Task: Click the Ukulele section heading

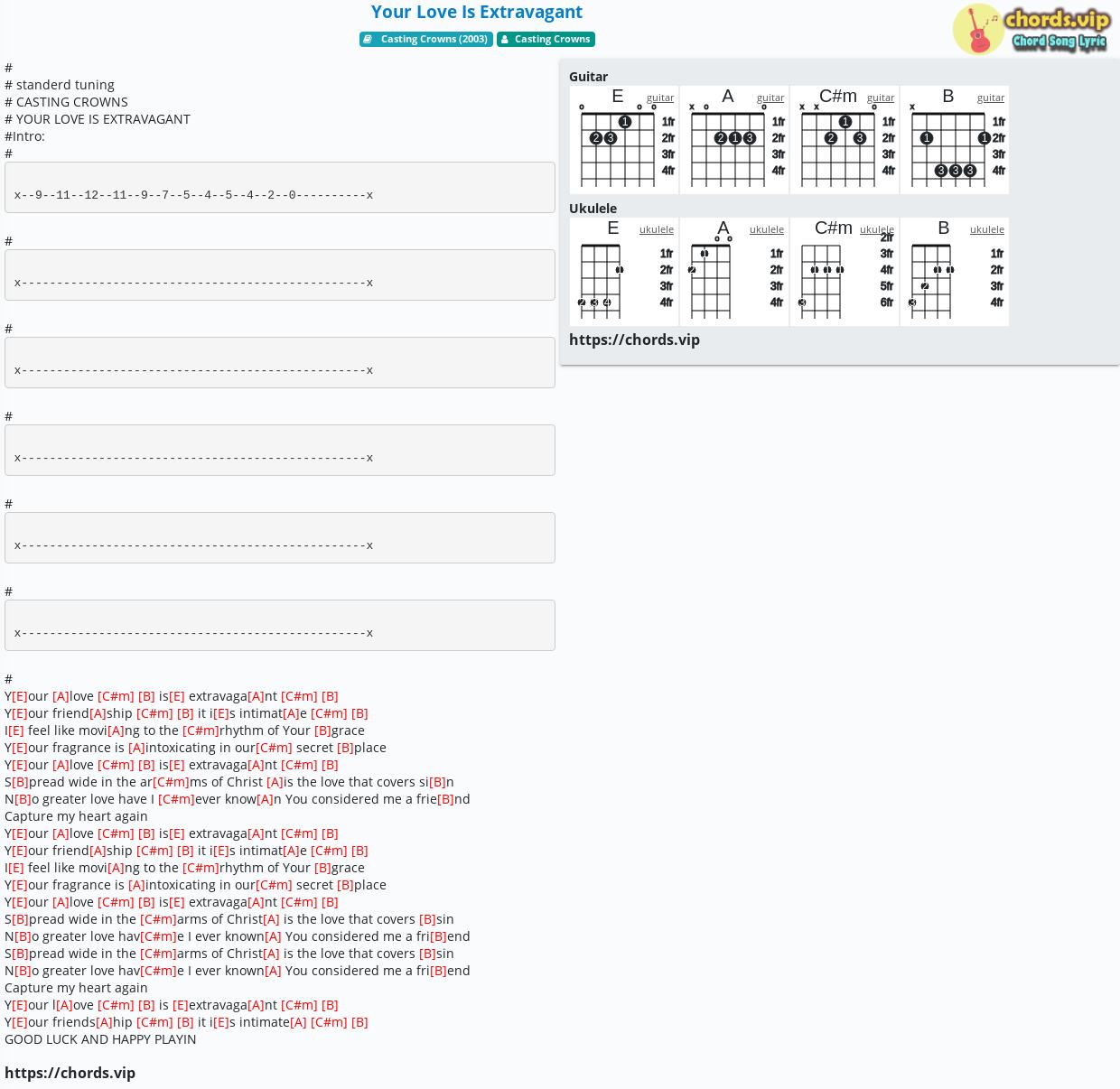Action: click(x=593, y=209)
